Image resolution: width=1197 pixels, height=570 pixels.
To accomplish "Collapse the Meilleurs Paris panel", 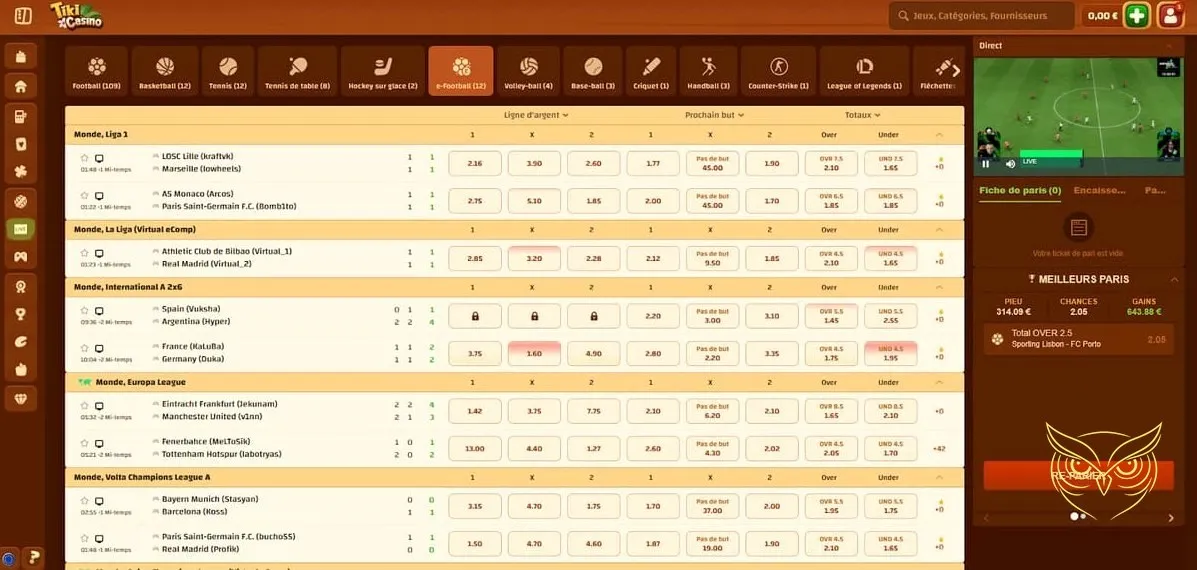I will tap(1173, 279).
